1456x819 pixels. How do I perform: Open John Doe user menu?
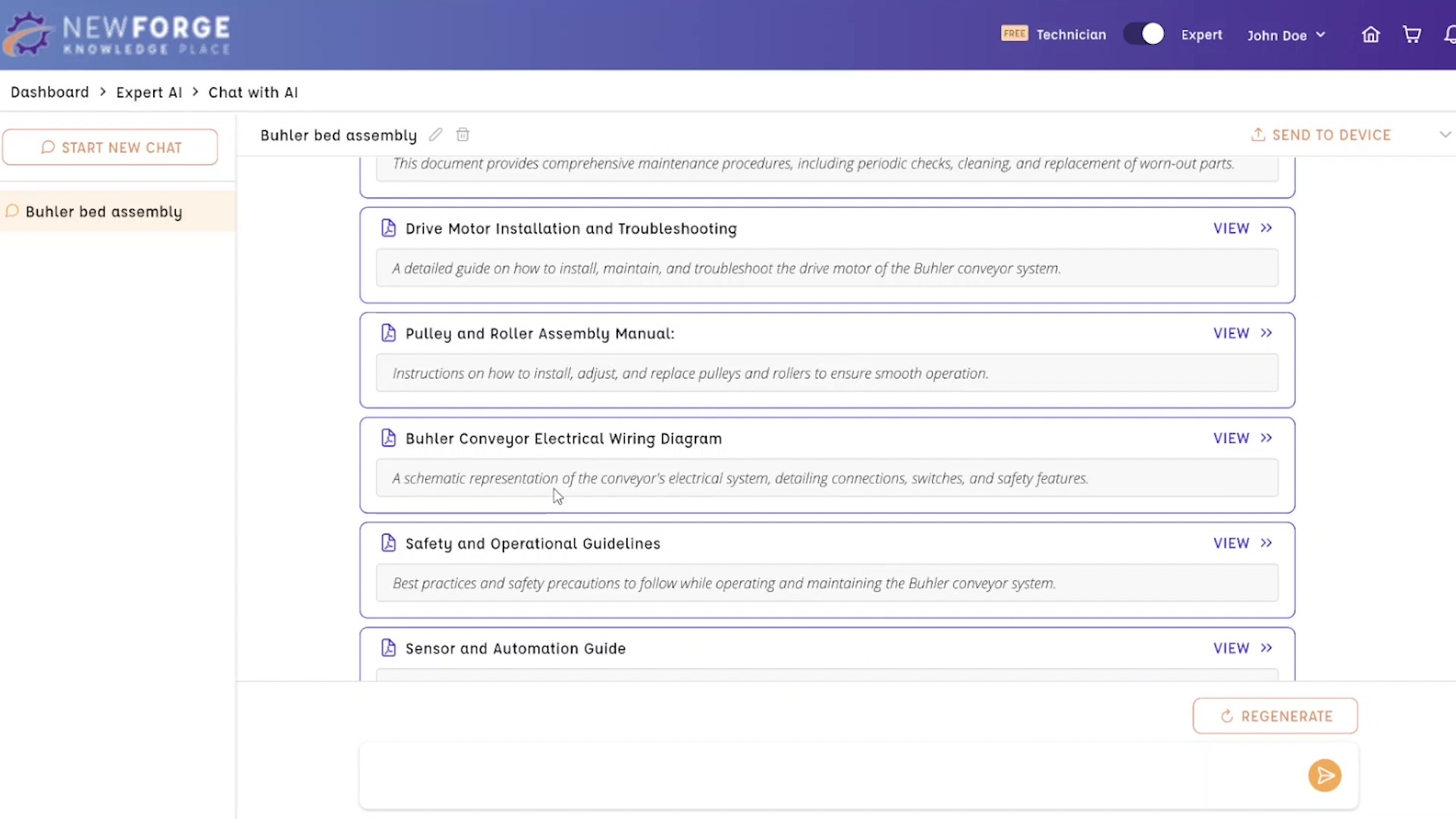click(x=1286, y=36)
